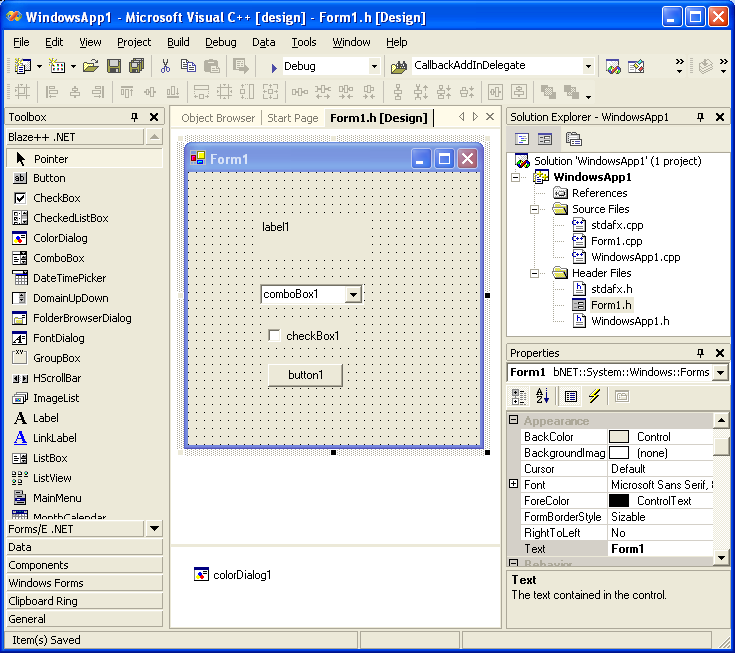The image size is (735, 653).
Task: Open the Clipboard Ring toolbox tab
Action: click(84, 601)
